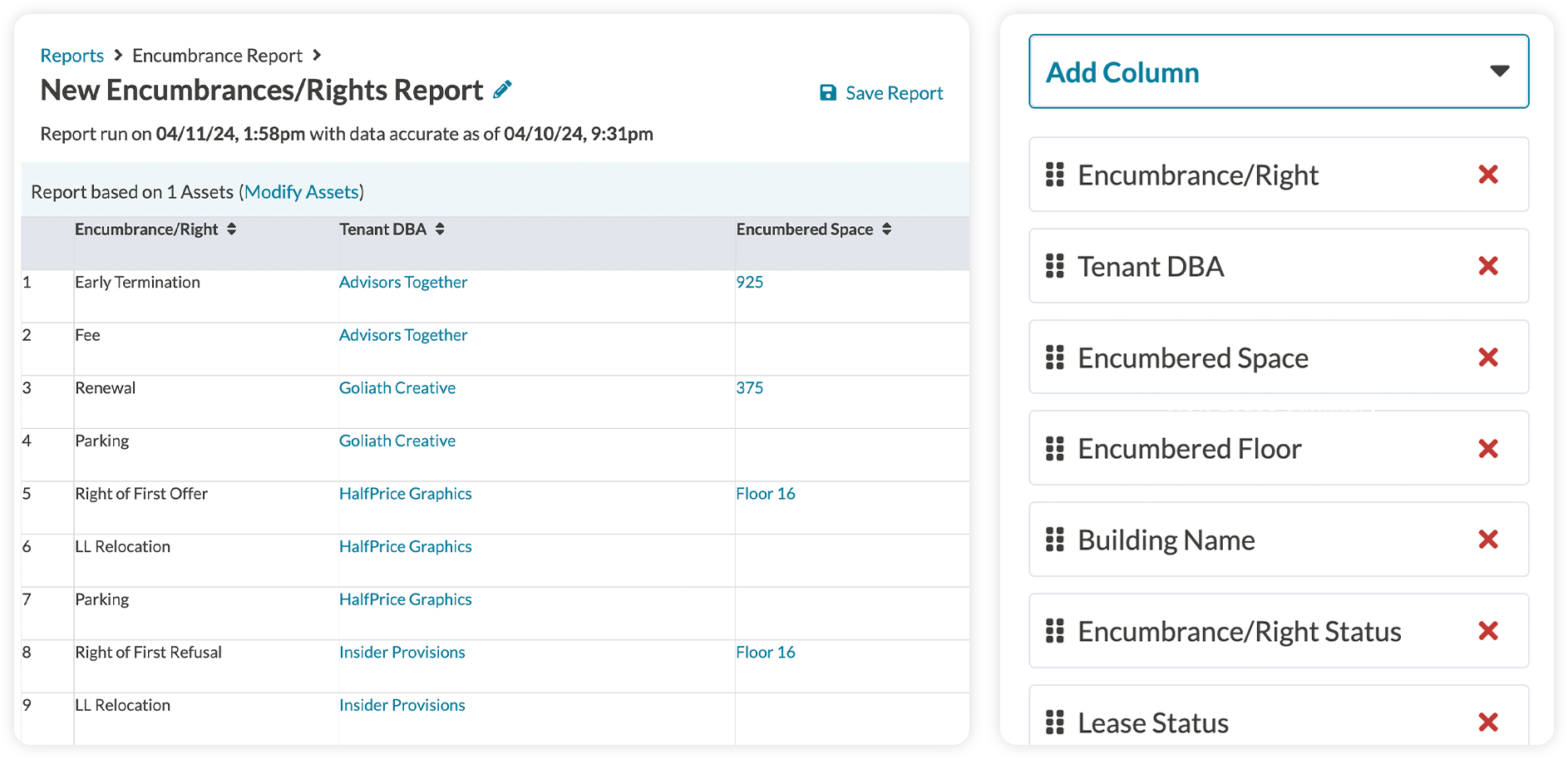Toggle sort on Encumbered Space header
The height and width of the screenshot is (759, 1568).
coord(887,229)
